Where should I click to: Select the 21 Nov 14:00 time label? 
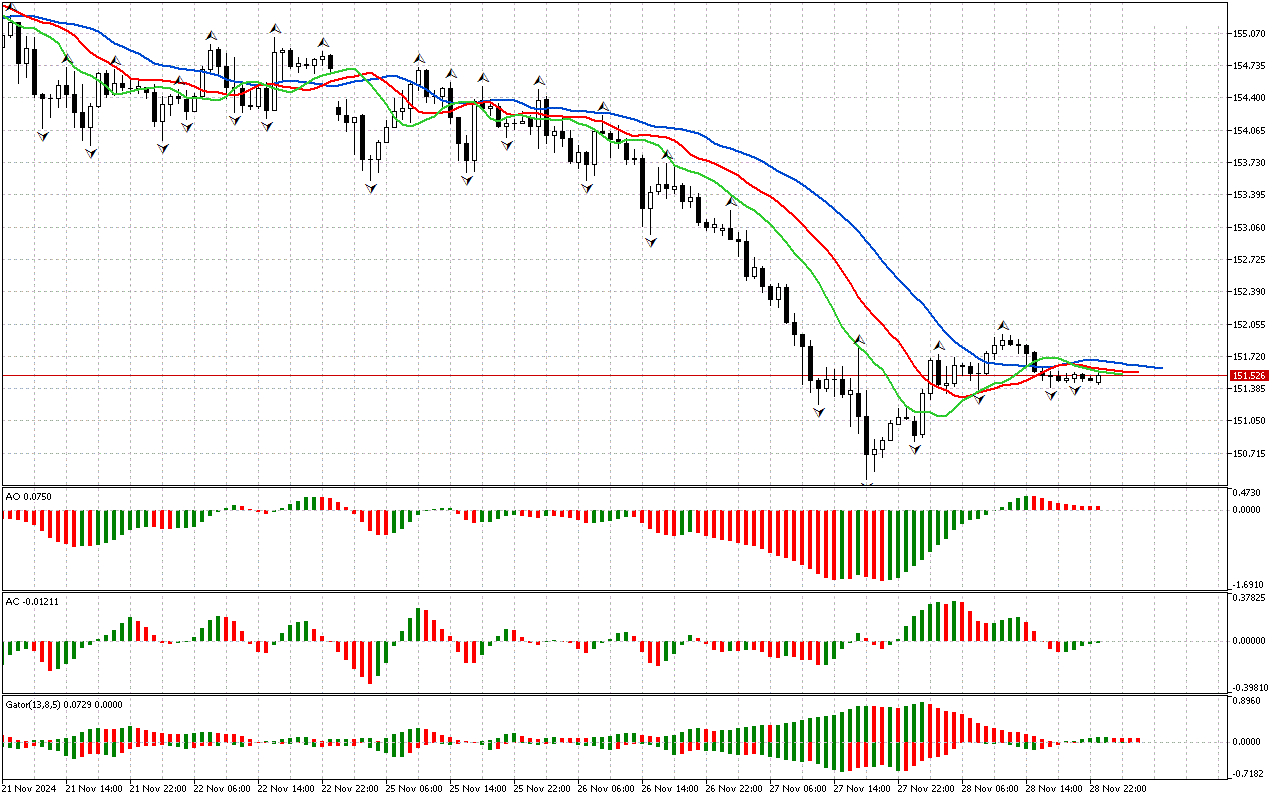pos(94,789)
